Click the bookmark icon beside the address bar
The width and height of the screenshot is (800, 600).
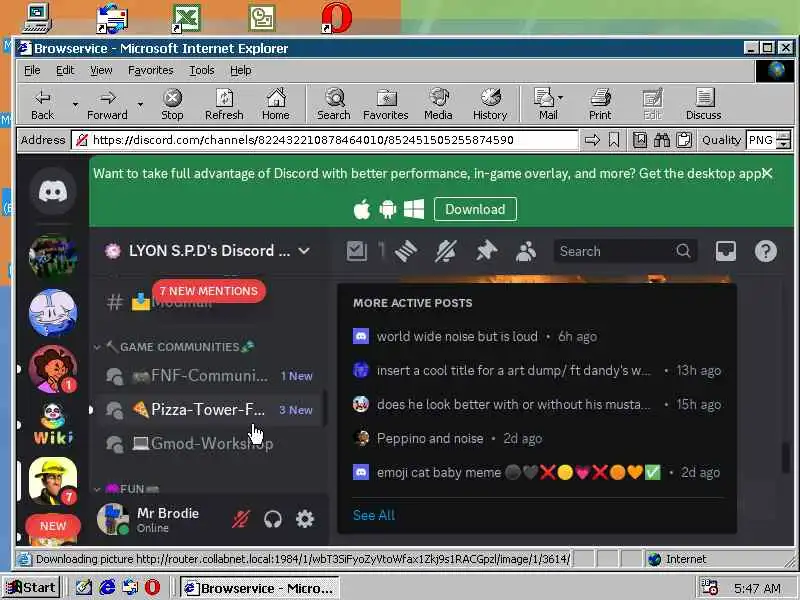pos(614,140)
